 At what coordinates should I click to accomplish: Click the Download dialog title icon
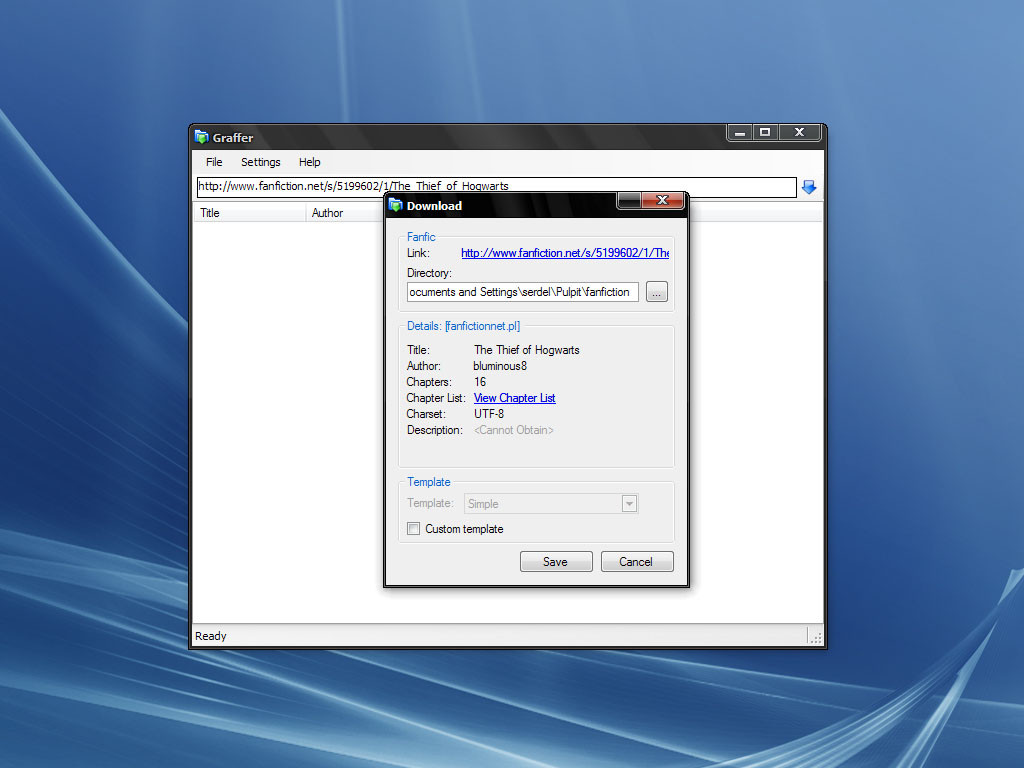(x=396, y=205)
